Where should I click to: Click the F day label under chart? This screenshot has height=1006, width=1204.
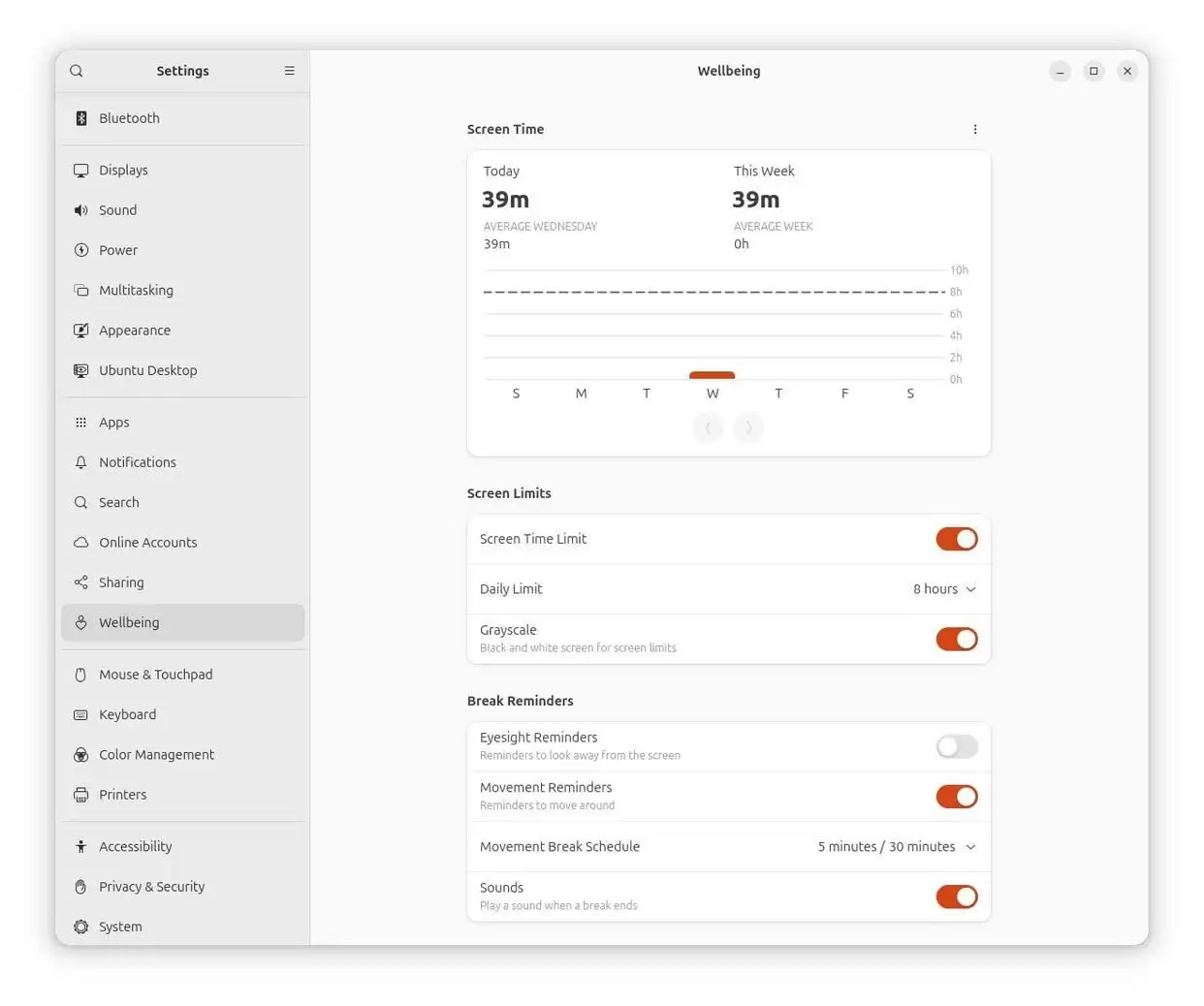(x=844, y=393)
